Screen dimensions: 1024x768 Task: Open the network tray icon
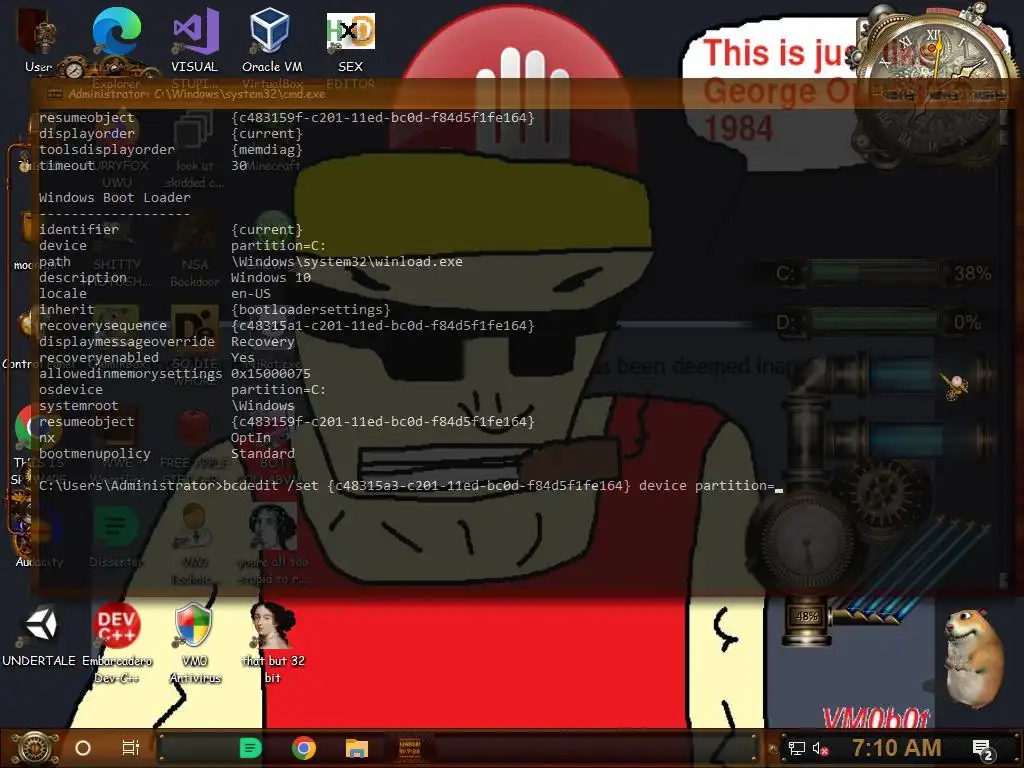coord(797,748)
